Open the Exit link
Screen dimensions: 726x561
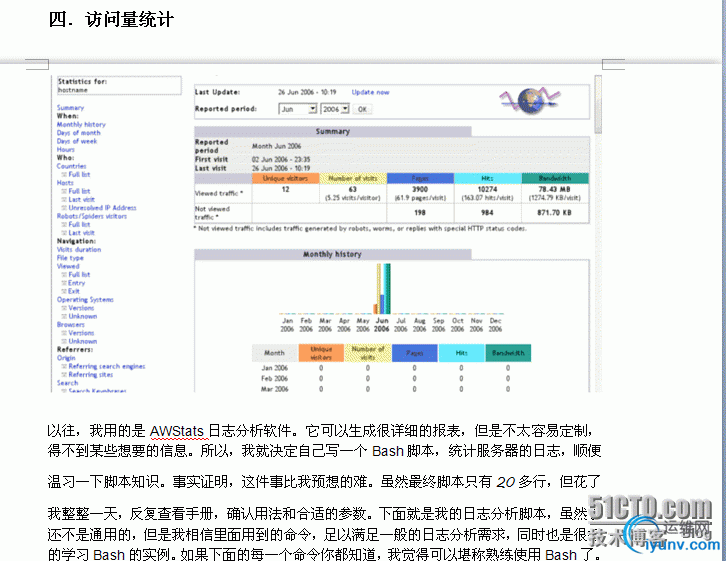pyautogui.click(x=74, y=291)
